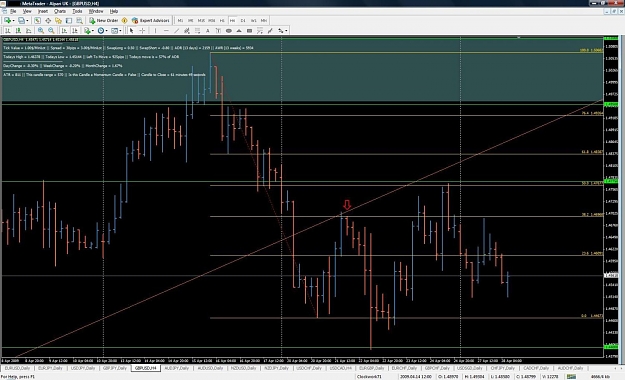Select Line Chart display icon
Screen dimensions: 625x380
28,30
